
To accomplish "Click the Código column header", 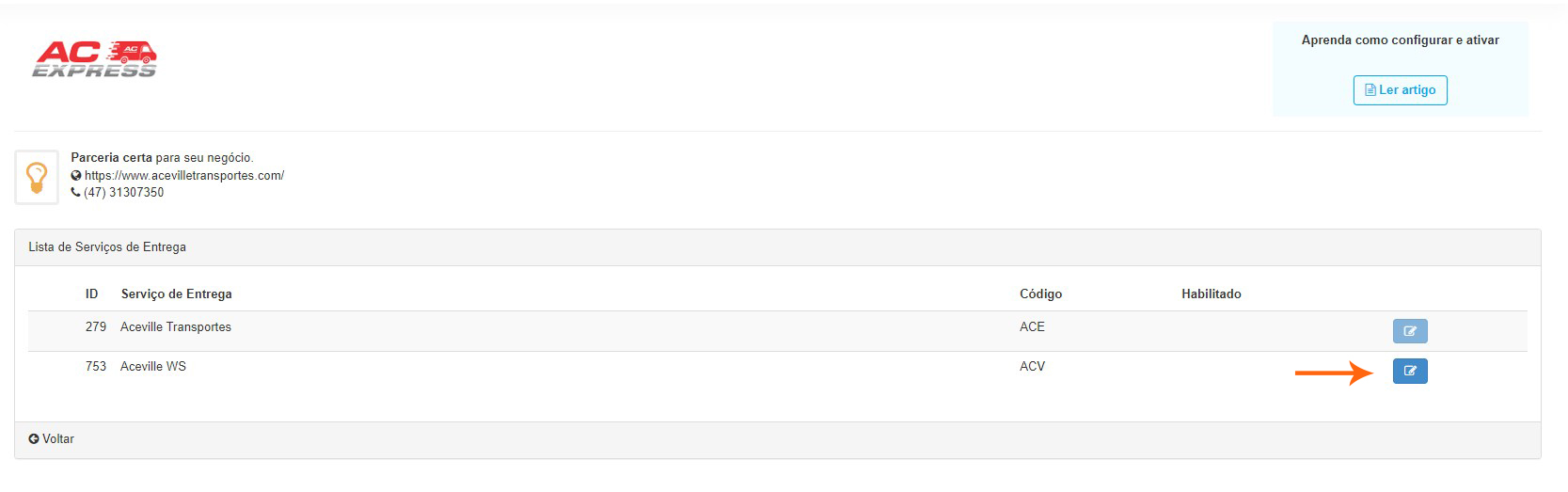I will click(x=1040, y=294).
